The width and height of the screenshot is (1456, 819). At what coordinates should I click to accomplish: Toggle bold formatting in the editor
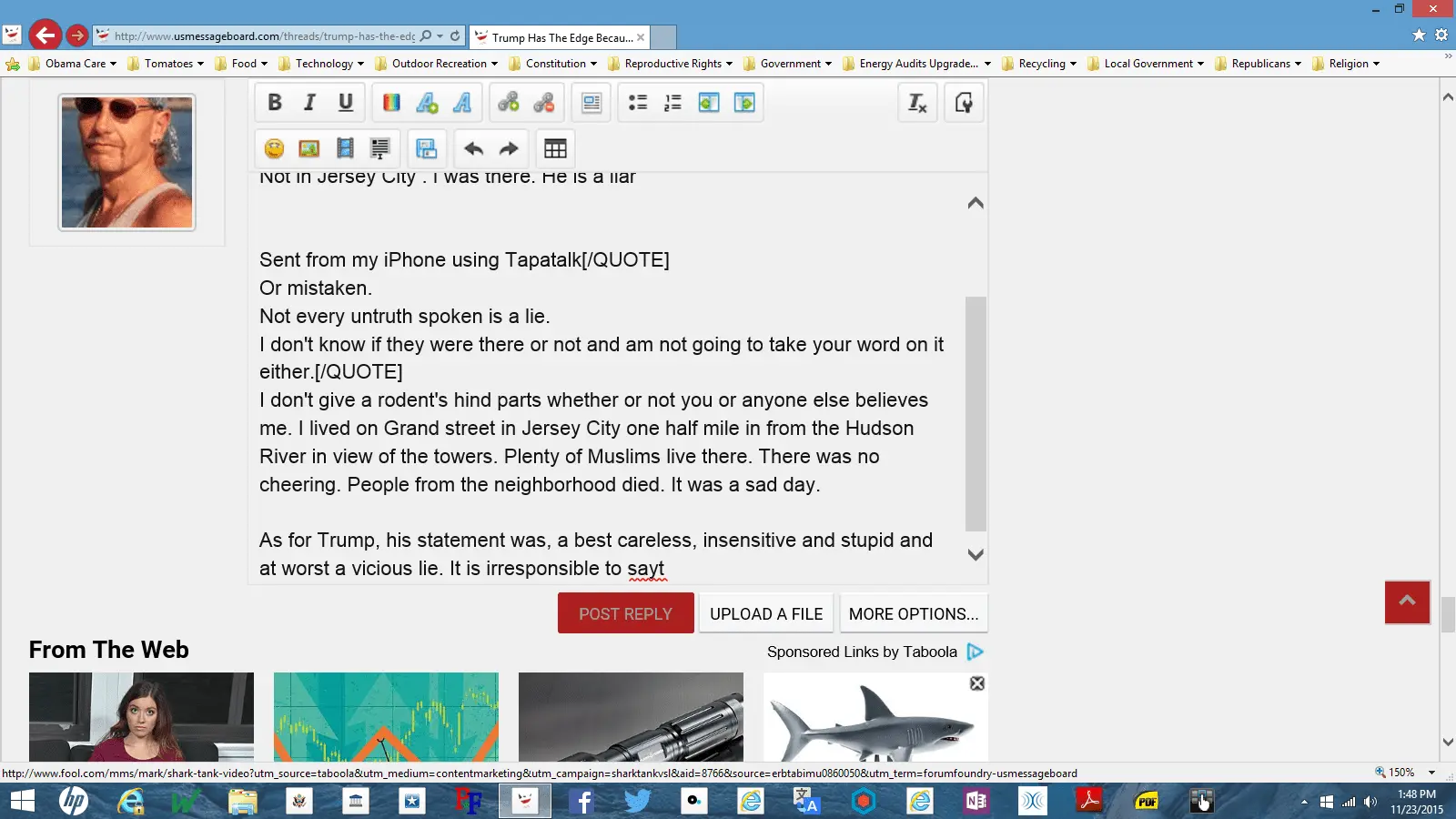275,103
